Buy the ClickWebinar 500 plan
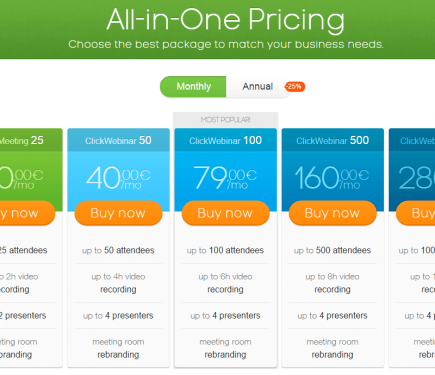This screenshot has width=435, height=375. point(332,213)
